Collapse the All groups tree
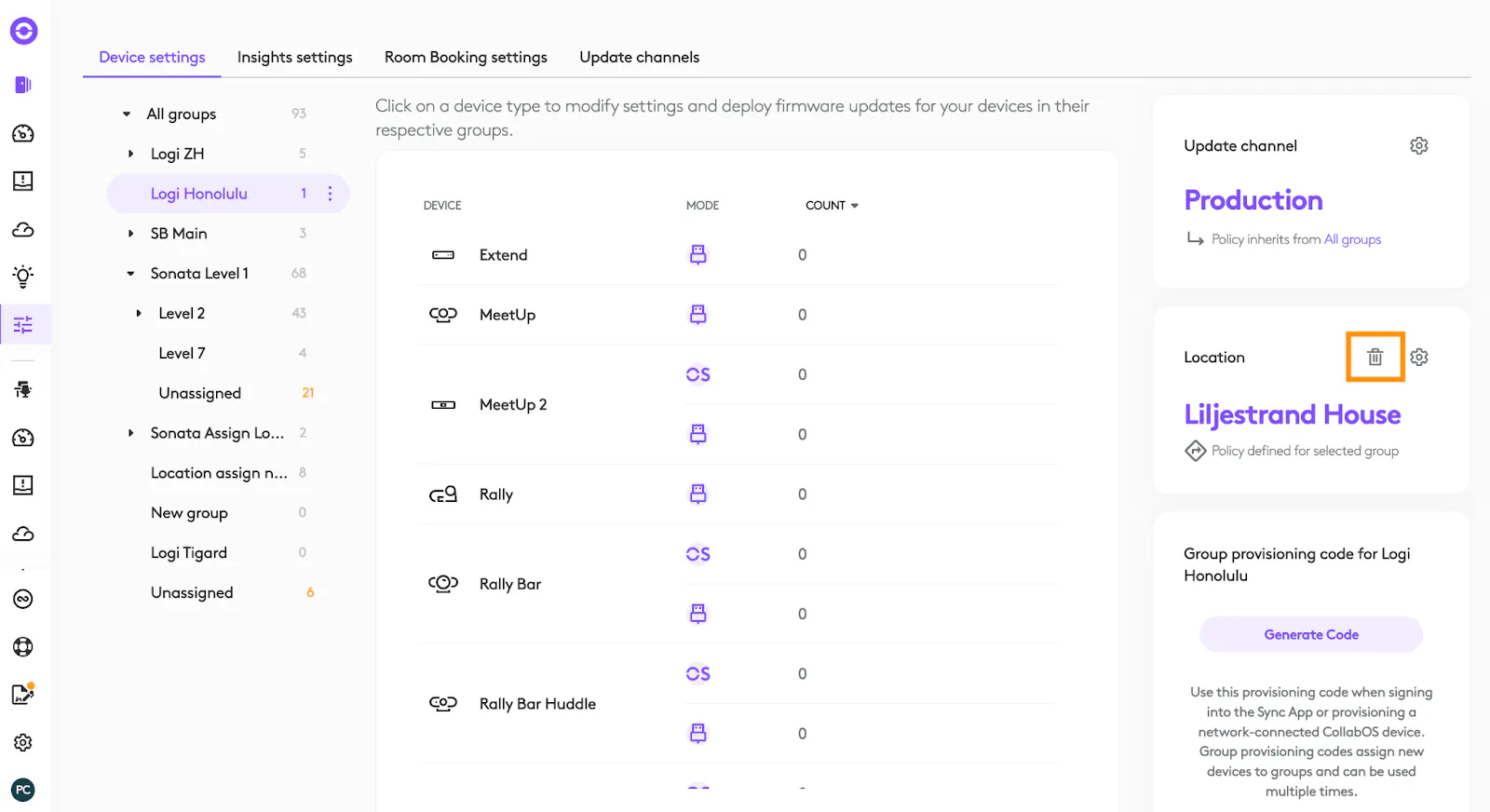 coord(127,115)
